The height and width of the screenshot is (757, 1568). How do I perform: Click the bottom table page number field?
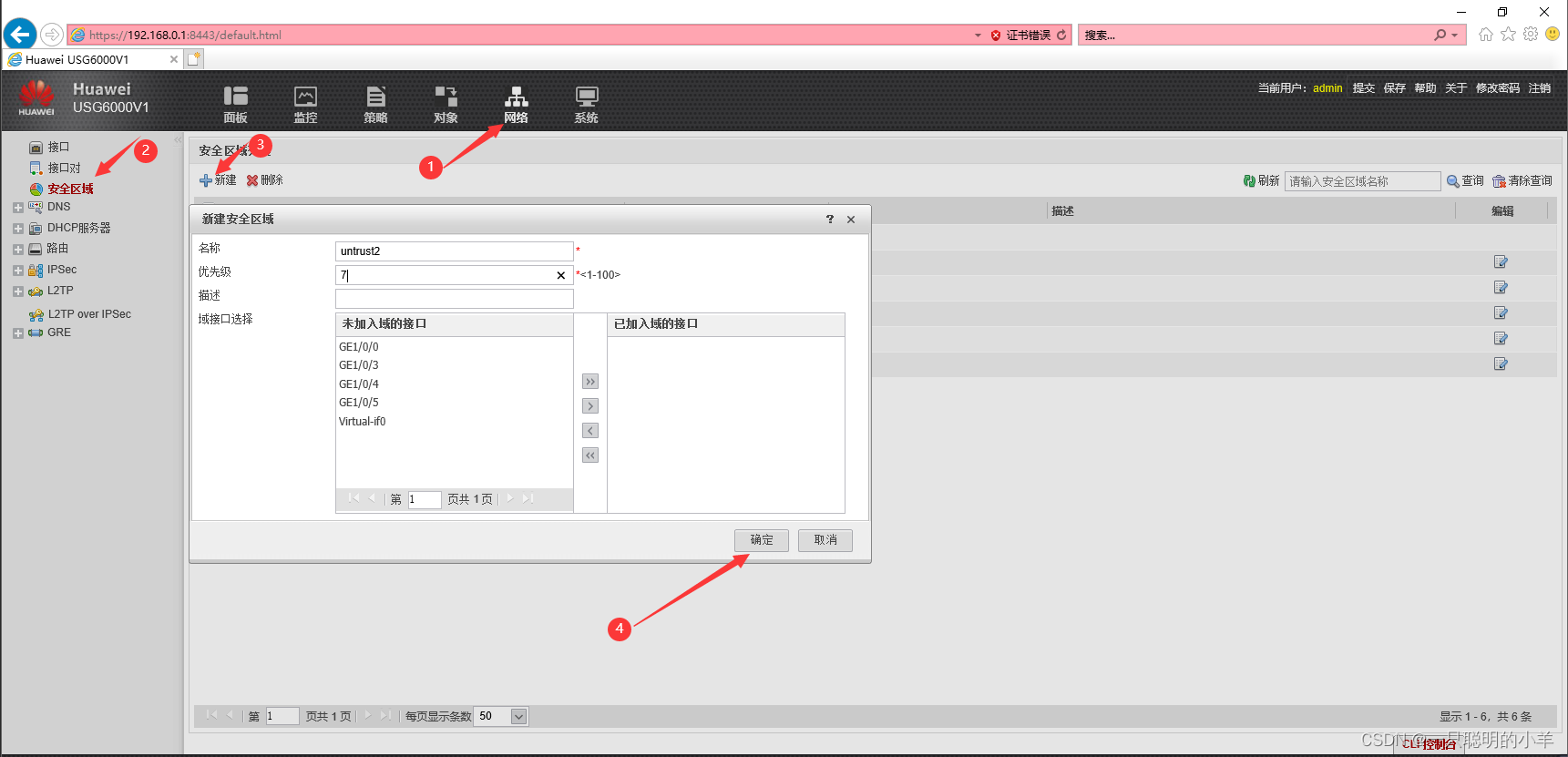pos(282,717)
